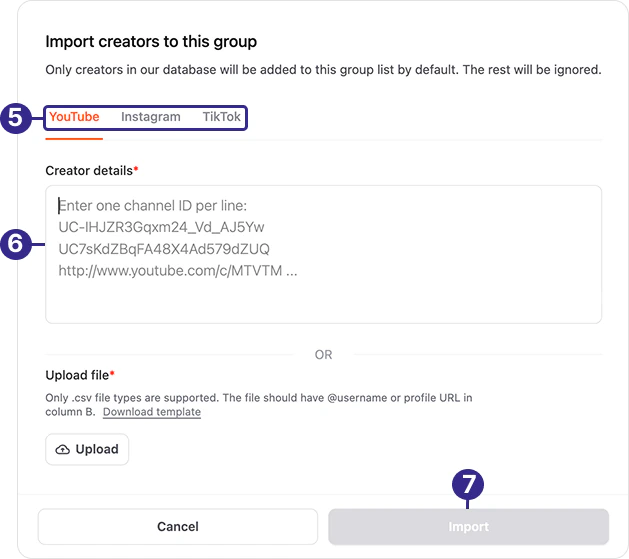
Task: Open the Download template link
Action: [152, 412]
